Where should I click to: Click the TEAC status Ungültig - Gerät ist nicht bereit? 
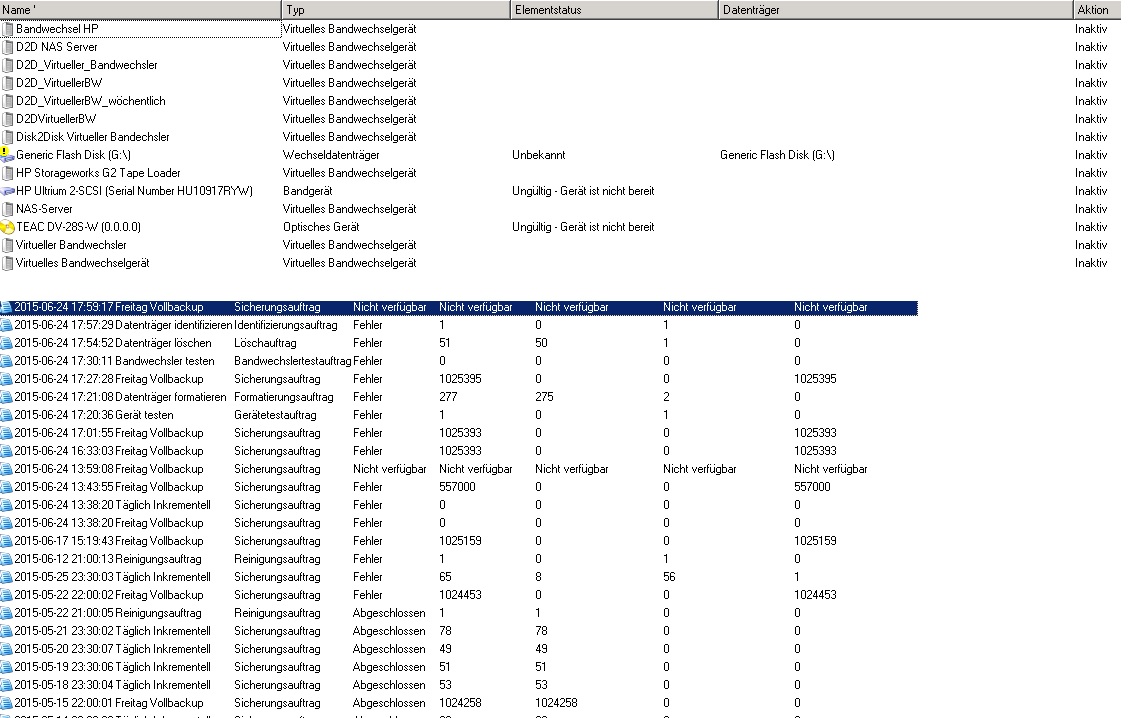tap(583, 227)
